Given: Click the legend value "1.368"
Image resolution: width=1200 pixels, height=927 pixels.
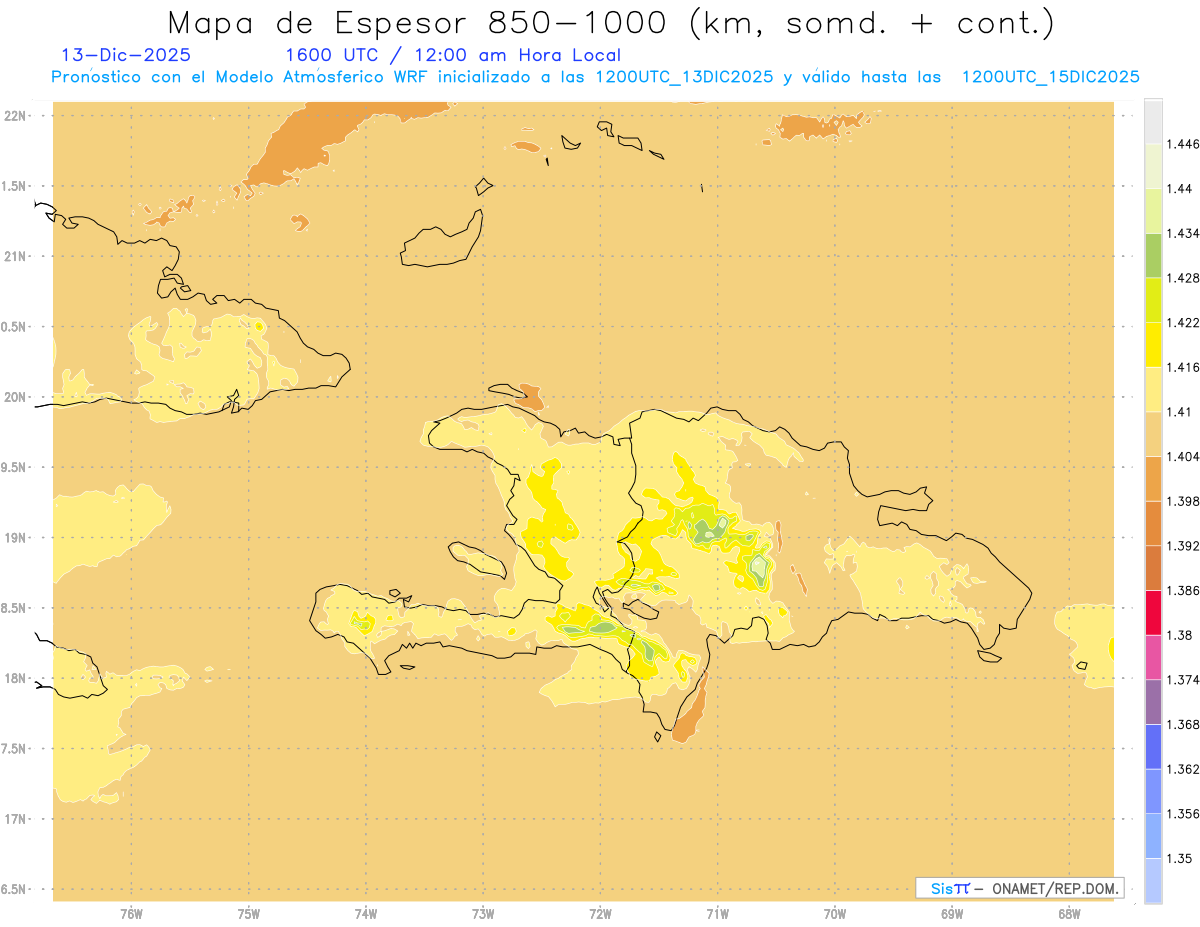Looking at the screenshot, I should 1184,724.
